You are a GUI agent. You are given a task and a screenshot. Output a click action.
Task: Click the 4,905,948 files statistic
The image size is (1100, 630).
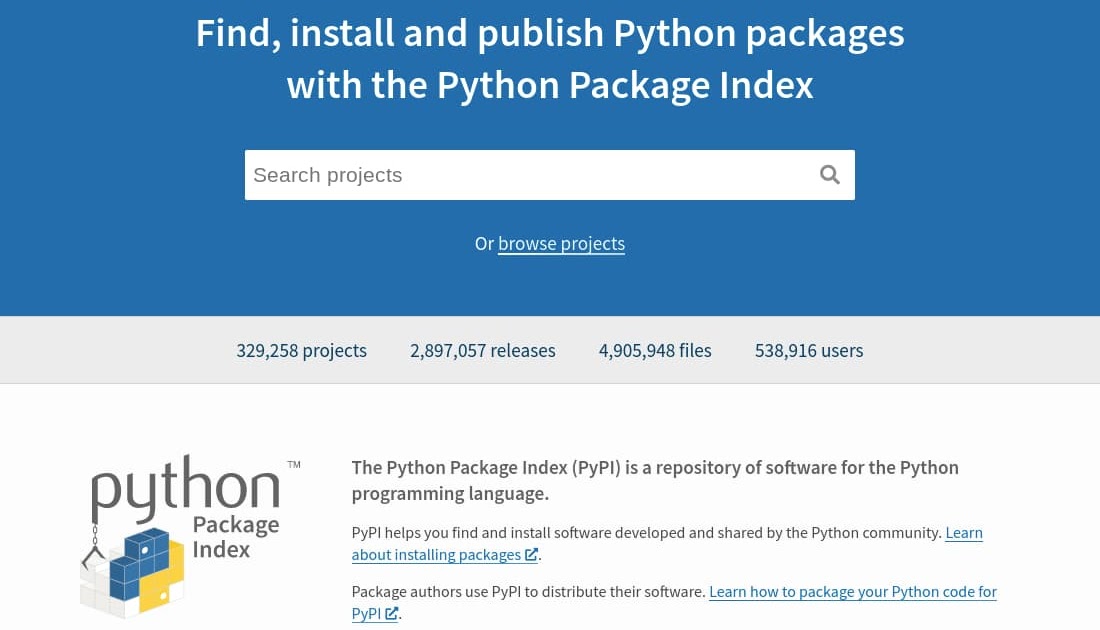655,351
